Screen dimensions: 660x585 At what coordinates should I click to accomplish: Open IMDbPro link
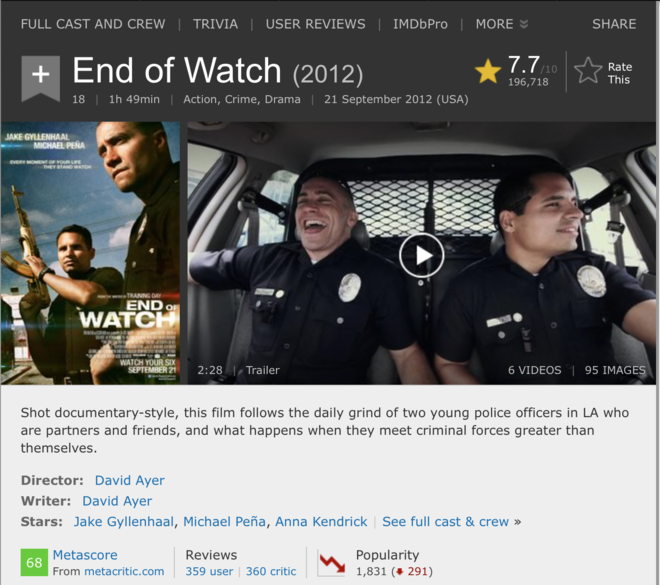420,24
